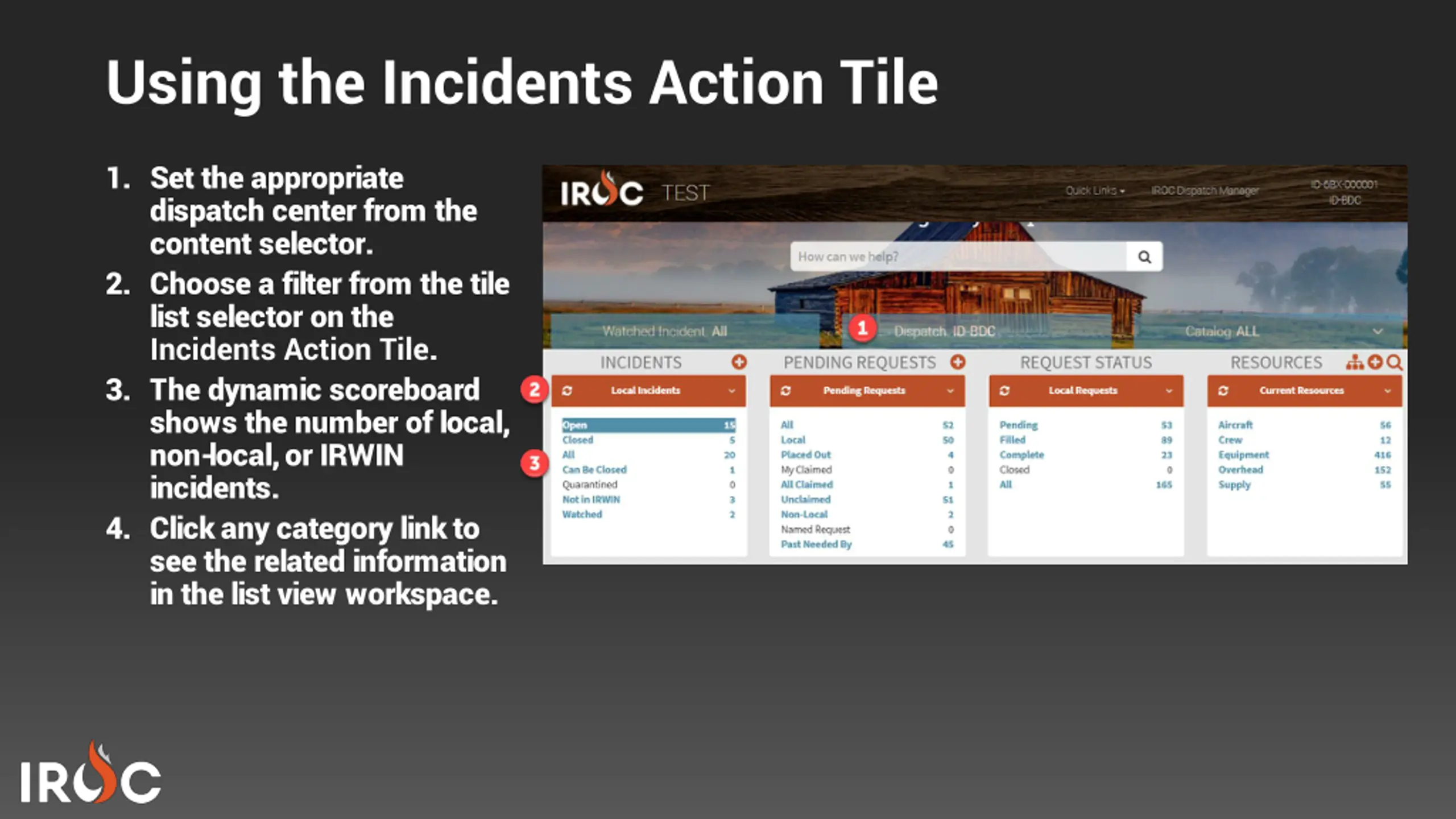
Task: Expand the Pending Requests list selector
Action: click(x=950, y=391)
